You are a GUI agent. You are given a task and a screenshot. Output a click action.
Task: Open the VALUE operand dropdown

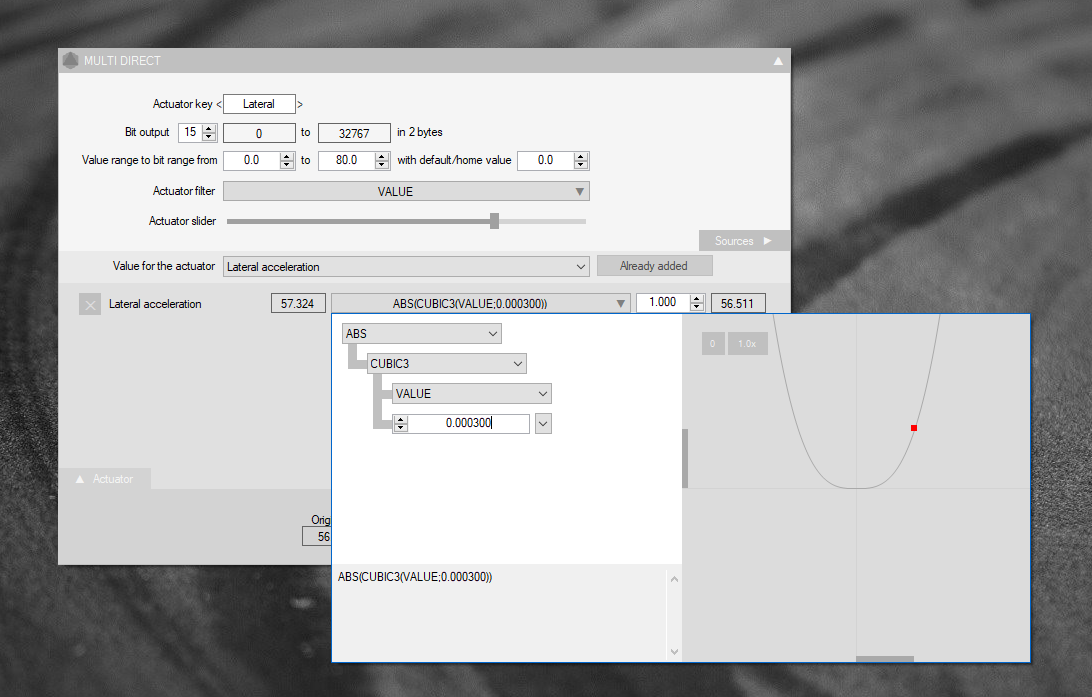tap(471, 393)
